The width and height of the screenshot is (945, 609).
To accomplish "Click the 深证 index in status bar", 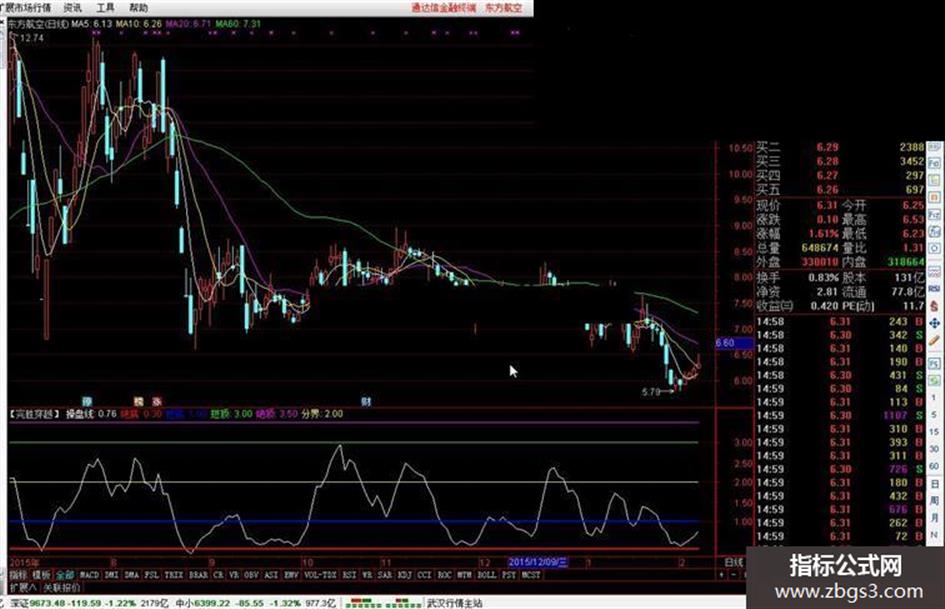I will pyautogui.click(x=19, y=603).
